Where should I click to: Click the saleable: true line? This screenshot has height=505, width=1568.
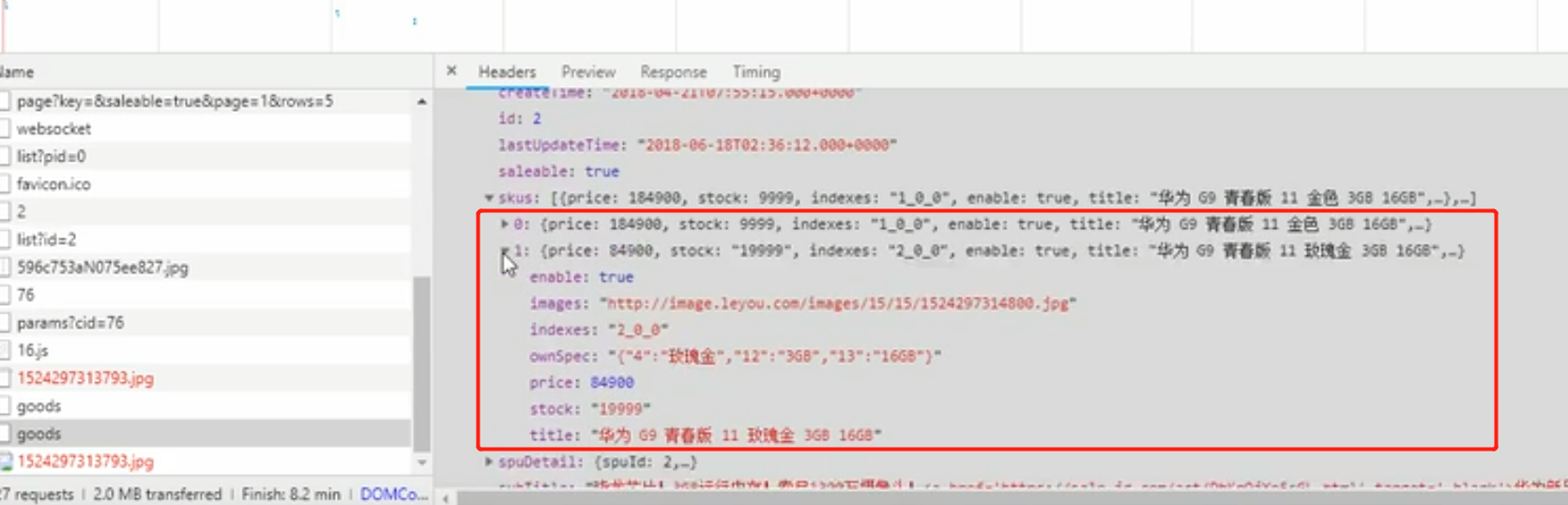click(x=558, y=171)
